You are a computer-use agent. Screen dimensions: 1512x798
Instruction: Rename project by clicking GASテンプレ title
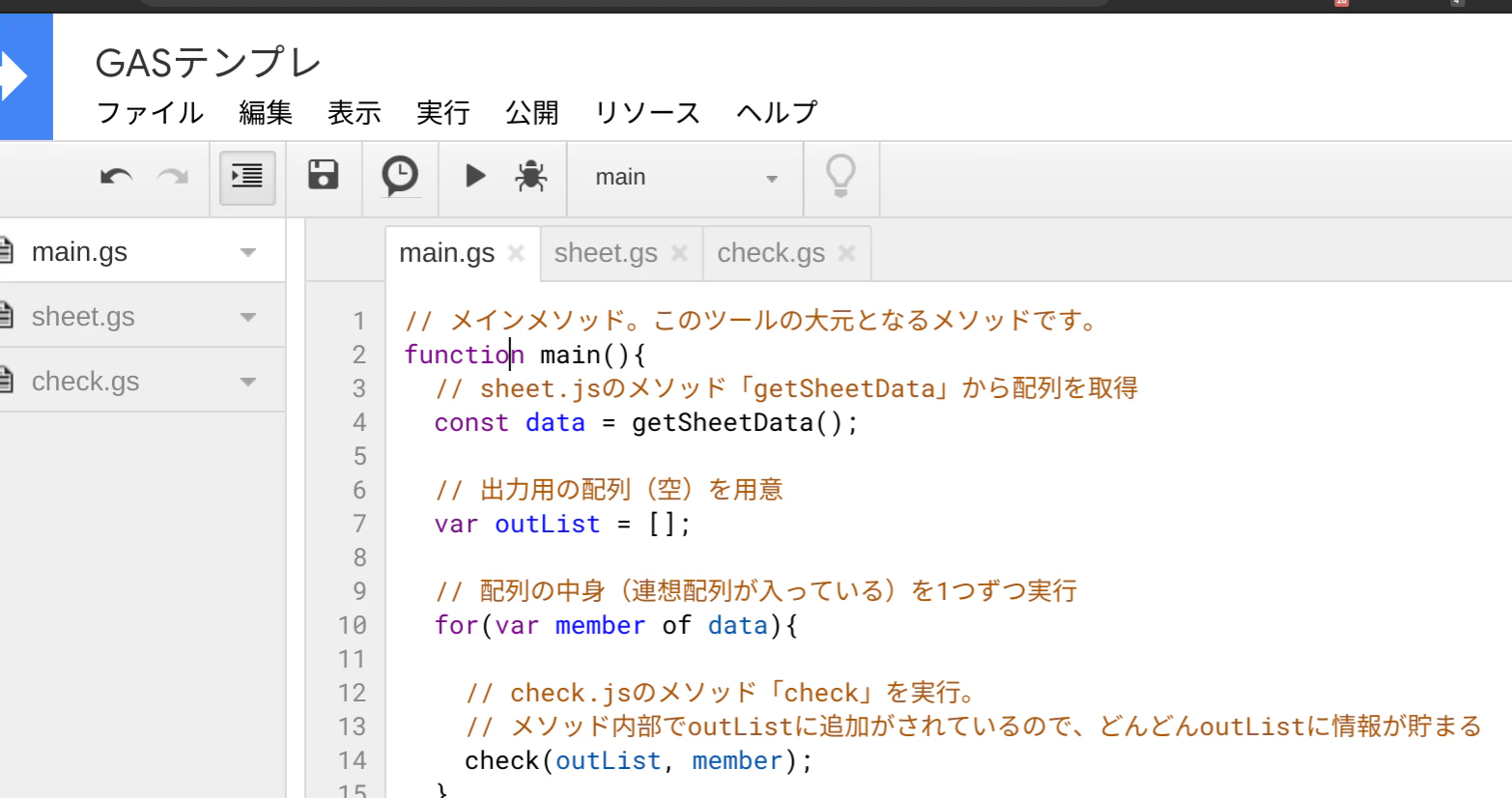tap(208, 64)
